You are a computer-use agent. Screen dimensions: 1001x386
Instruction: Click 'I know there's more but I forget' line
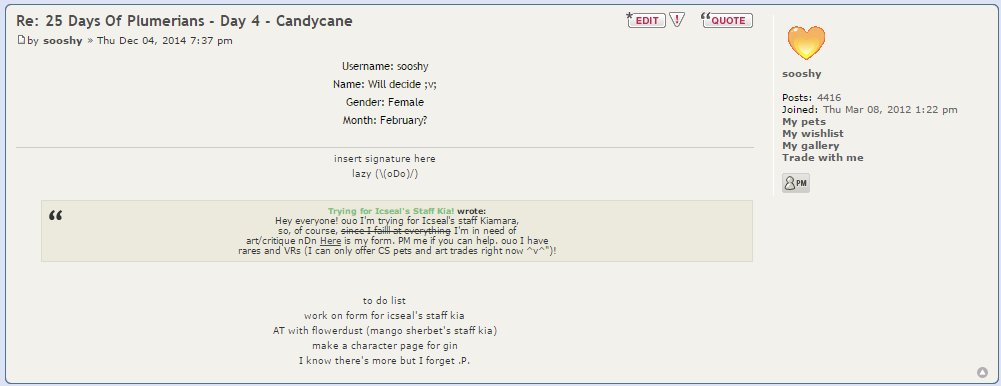[385, 361]
